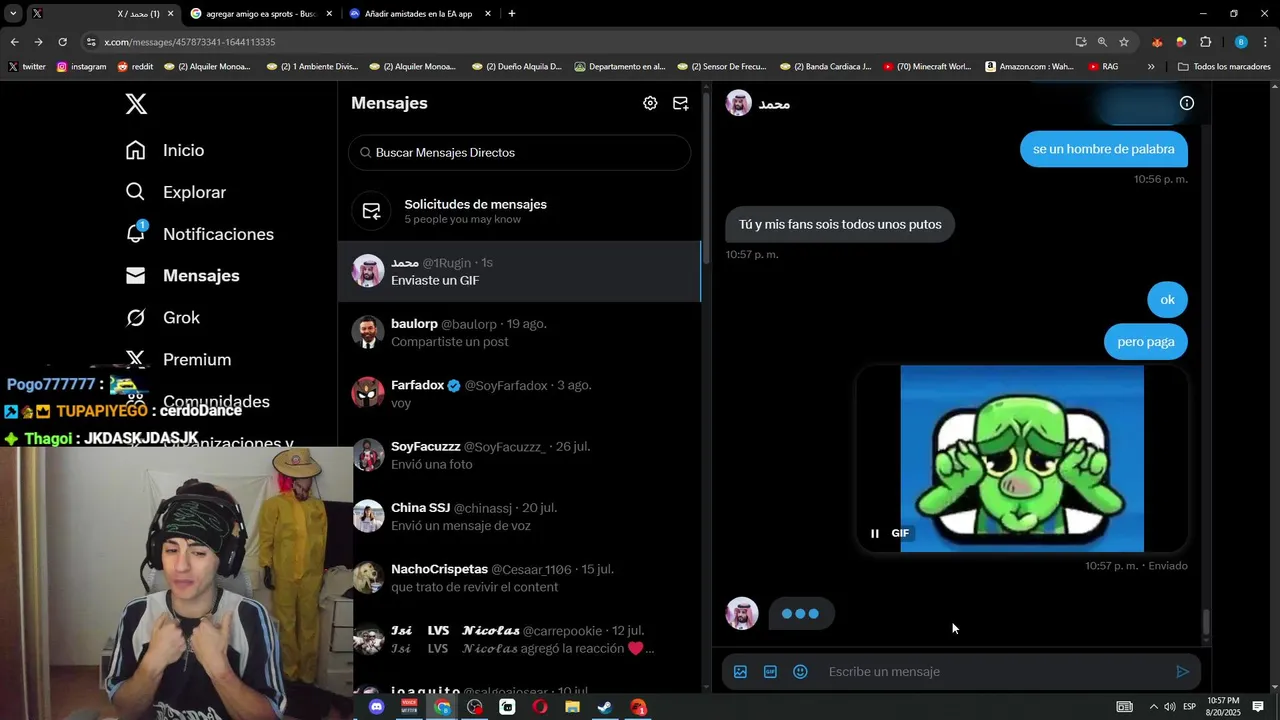Open the RAG bookmark
The width and height of the screenshot is (1280, 720).
[1103, 67]
